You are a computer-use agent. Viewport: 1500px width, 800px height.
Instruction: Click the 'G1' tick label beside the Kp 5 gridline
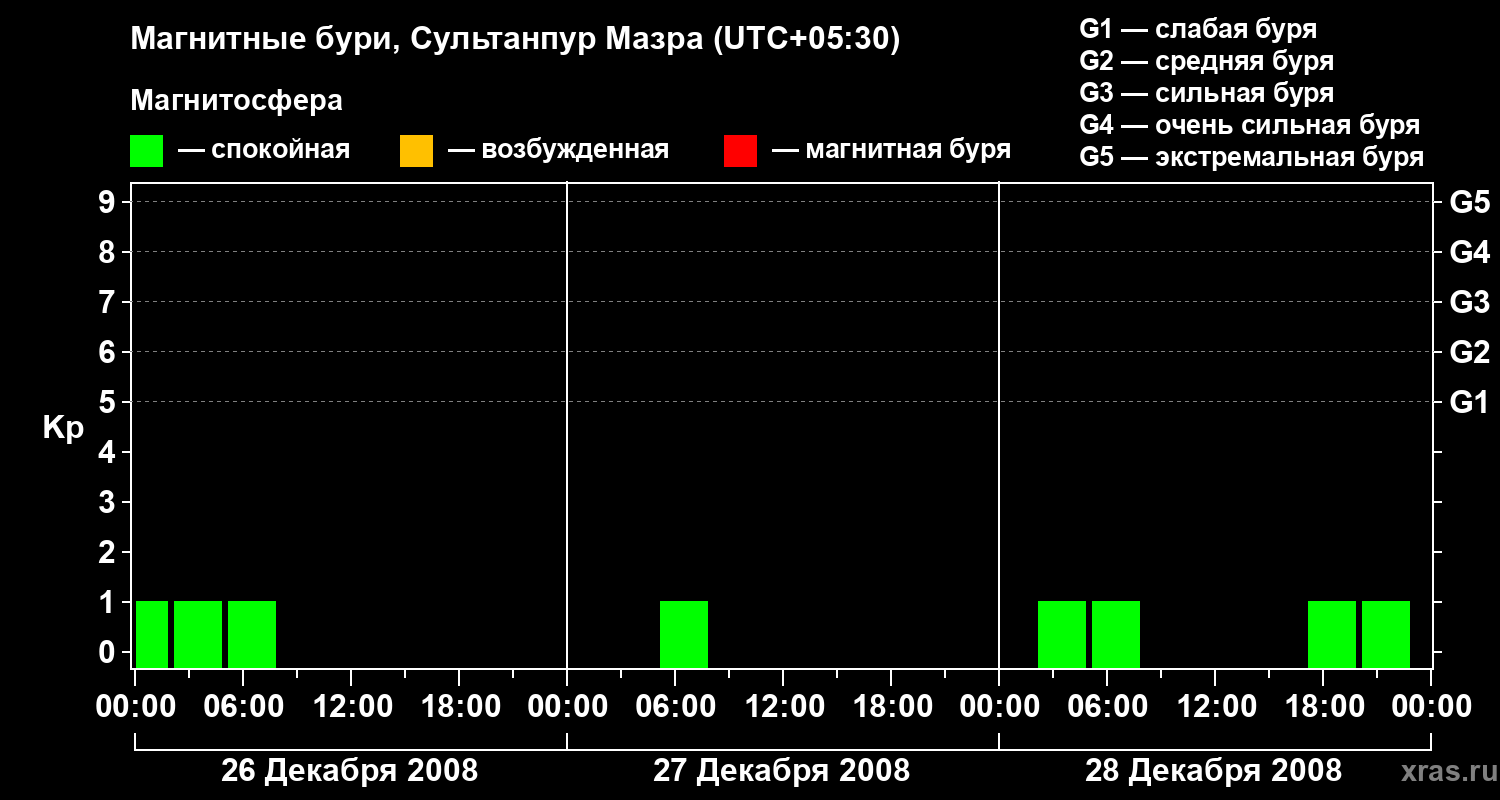pos(1470,402)
